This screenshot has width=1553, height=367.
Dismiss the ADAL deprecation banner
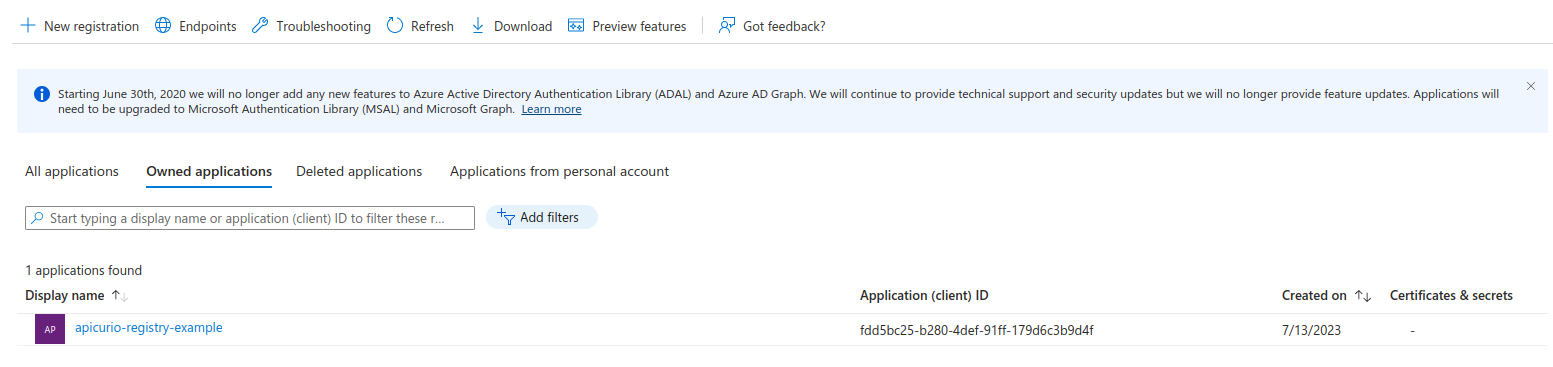click(1530, 86)
